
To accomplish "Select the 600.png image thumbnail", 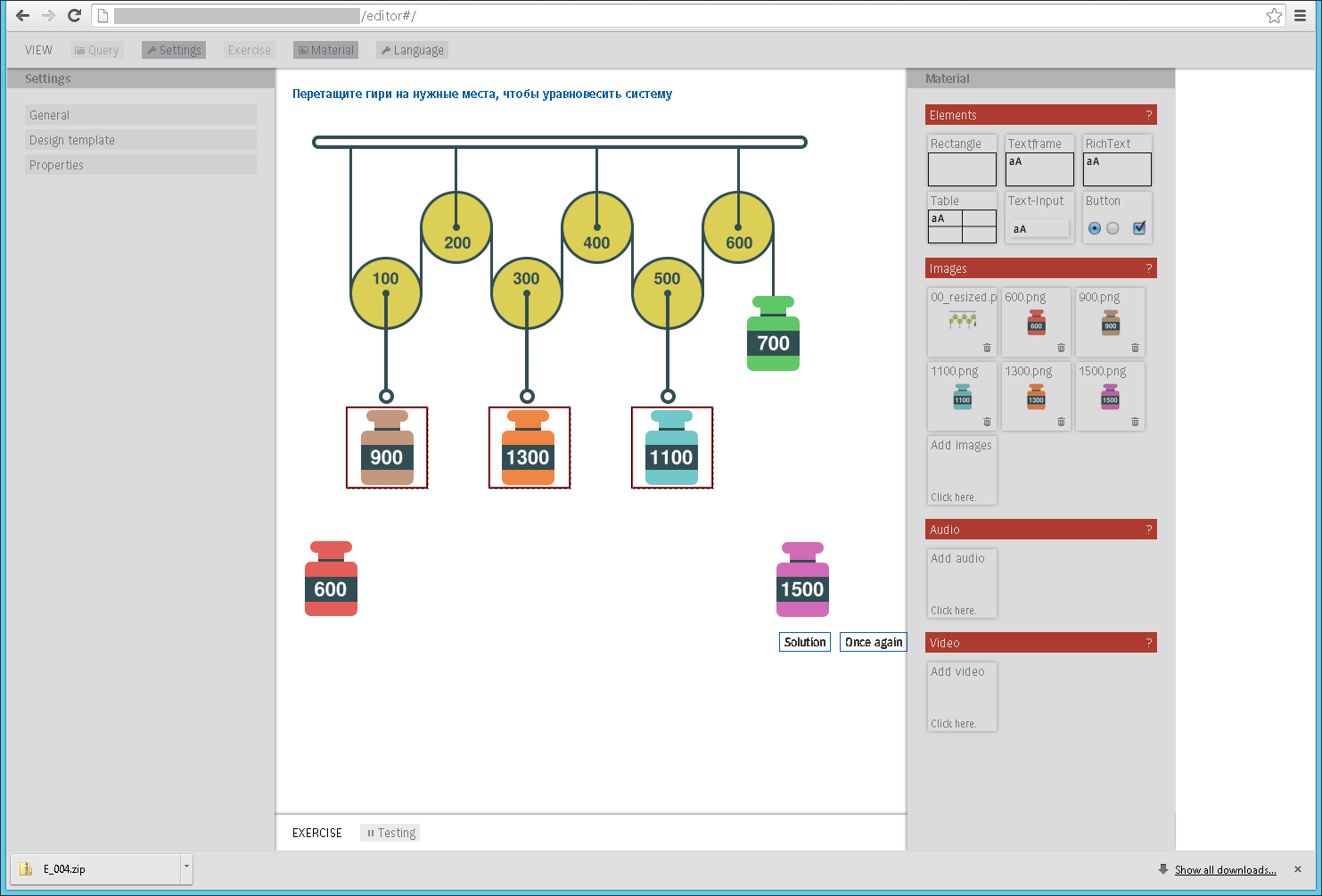I will coord(1036,321).
